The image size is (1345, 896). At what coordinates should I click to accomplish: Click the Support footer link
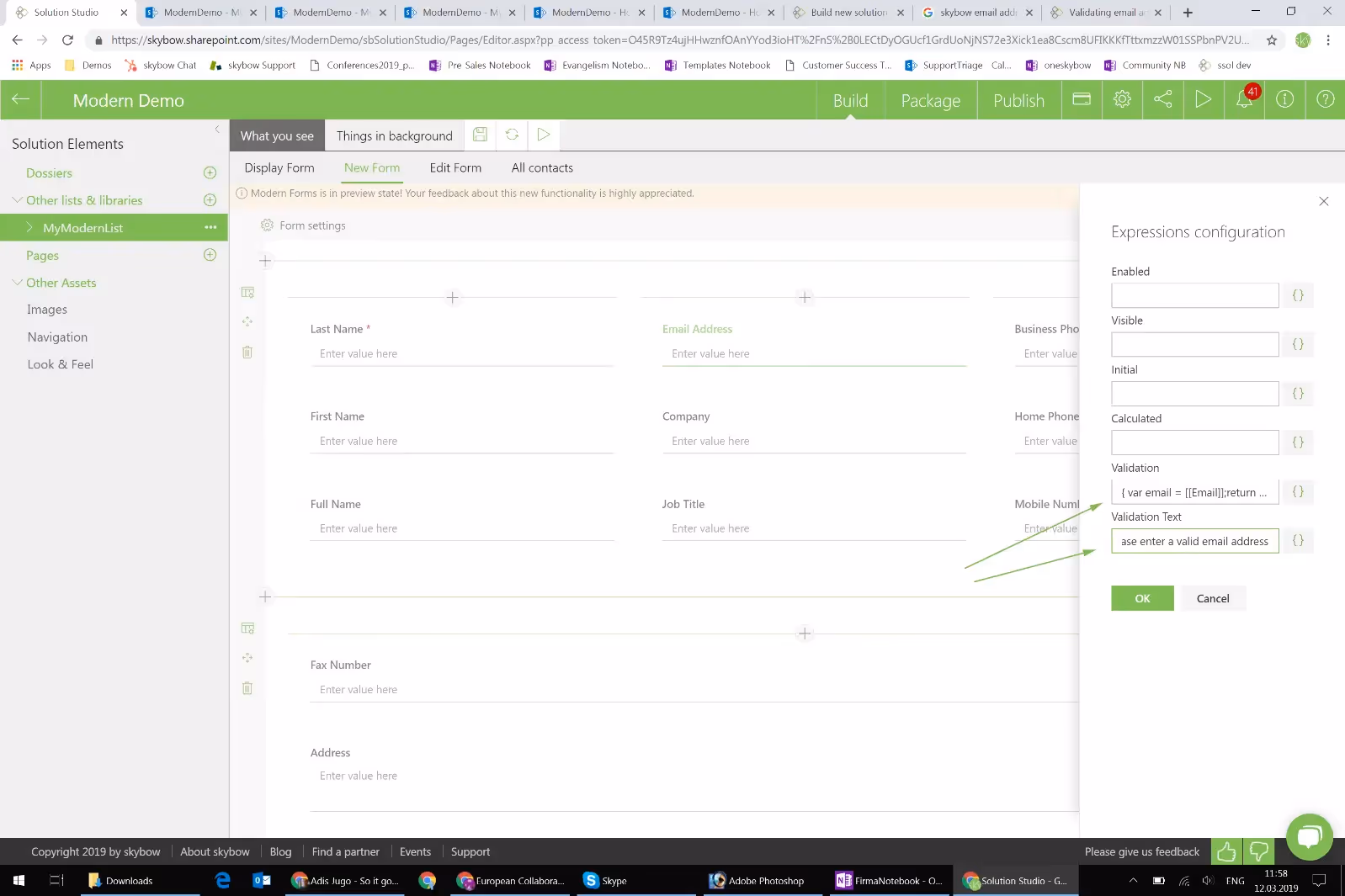point(470,851)
